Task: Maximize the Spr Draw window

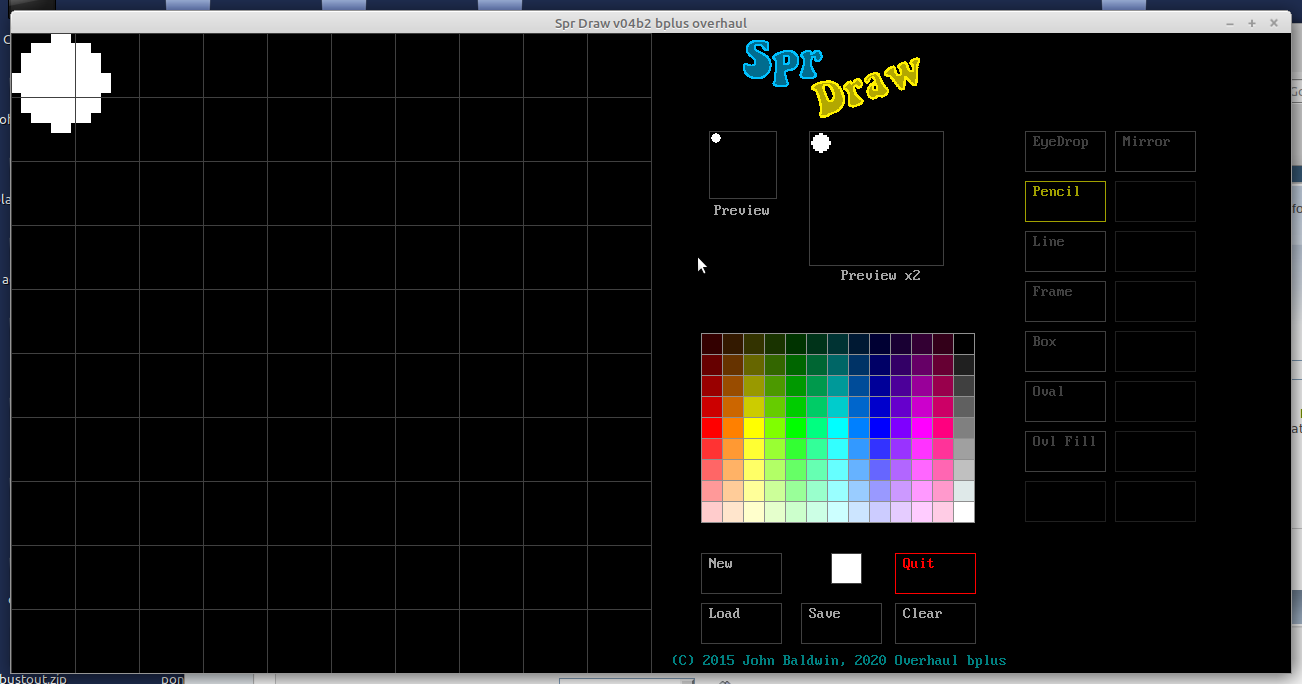Action: [x=1251, y=23]
